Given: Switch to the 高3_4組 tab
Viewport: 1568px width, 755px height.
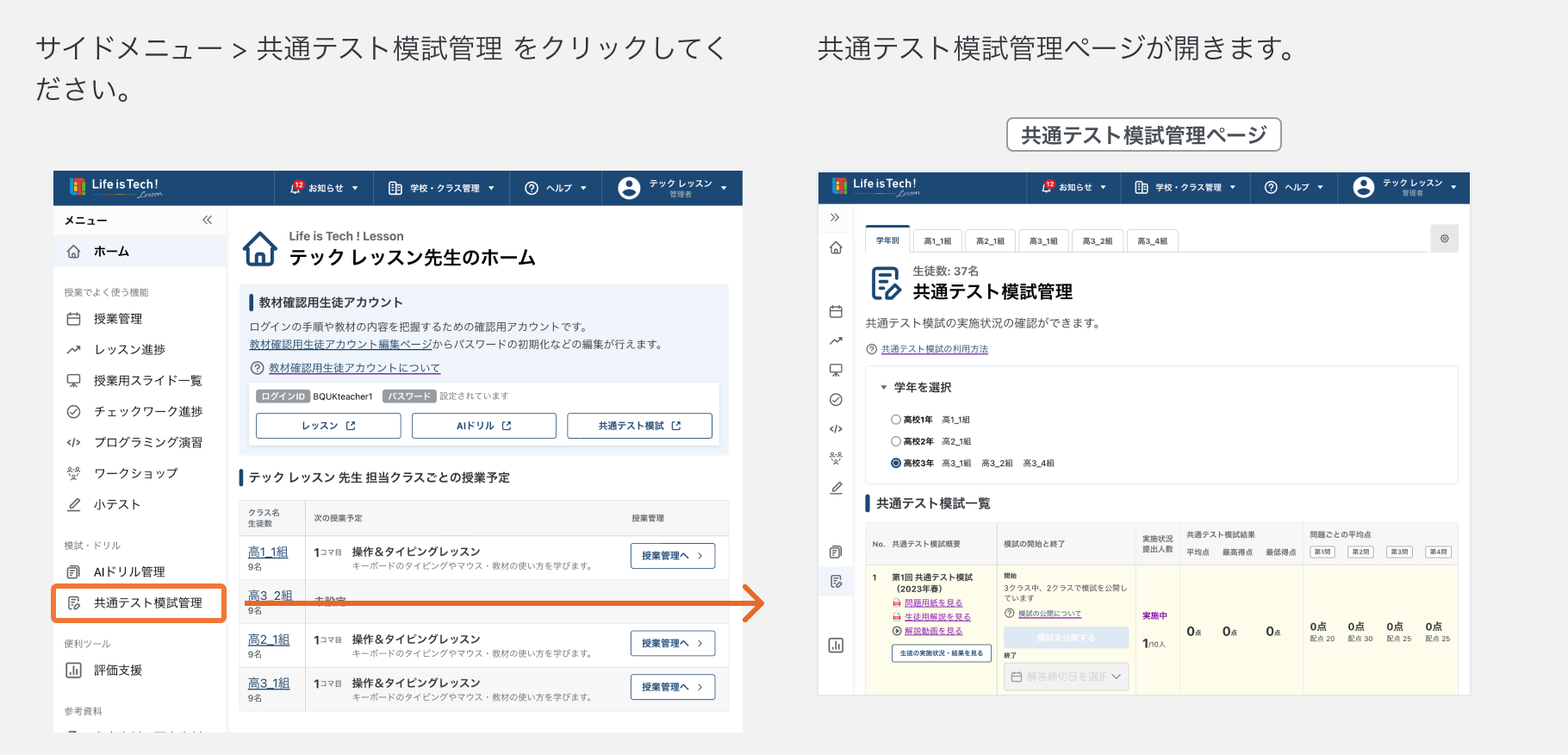Looking at the screenshot, I should click(x=1152, y=241).
